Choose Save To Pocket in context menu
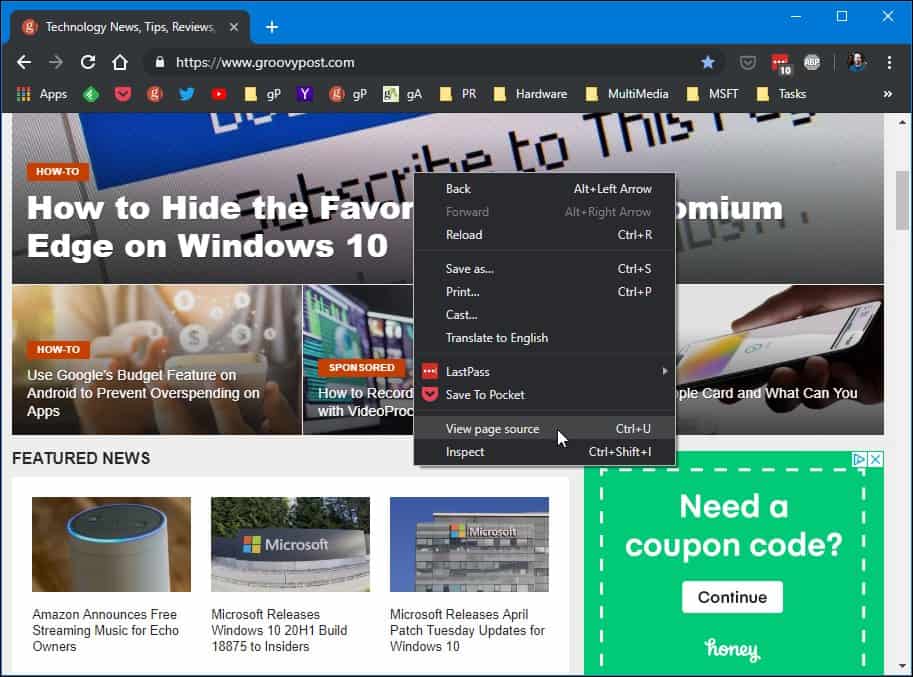The width and height of the screenshot is (913, 677). click(544, 395)
